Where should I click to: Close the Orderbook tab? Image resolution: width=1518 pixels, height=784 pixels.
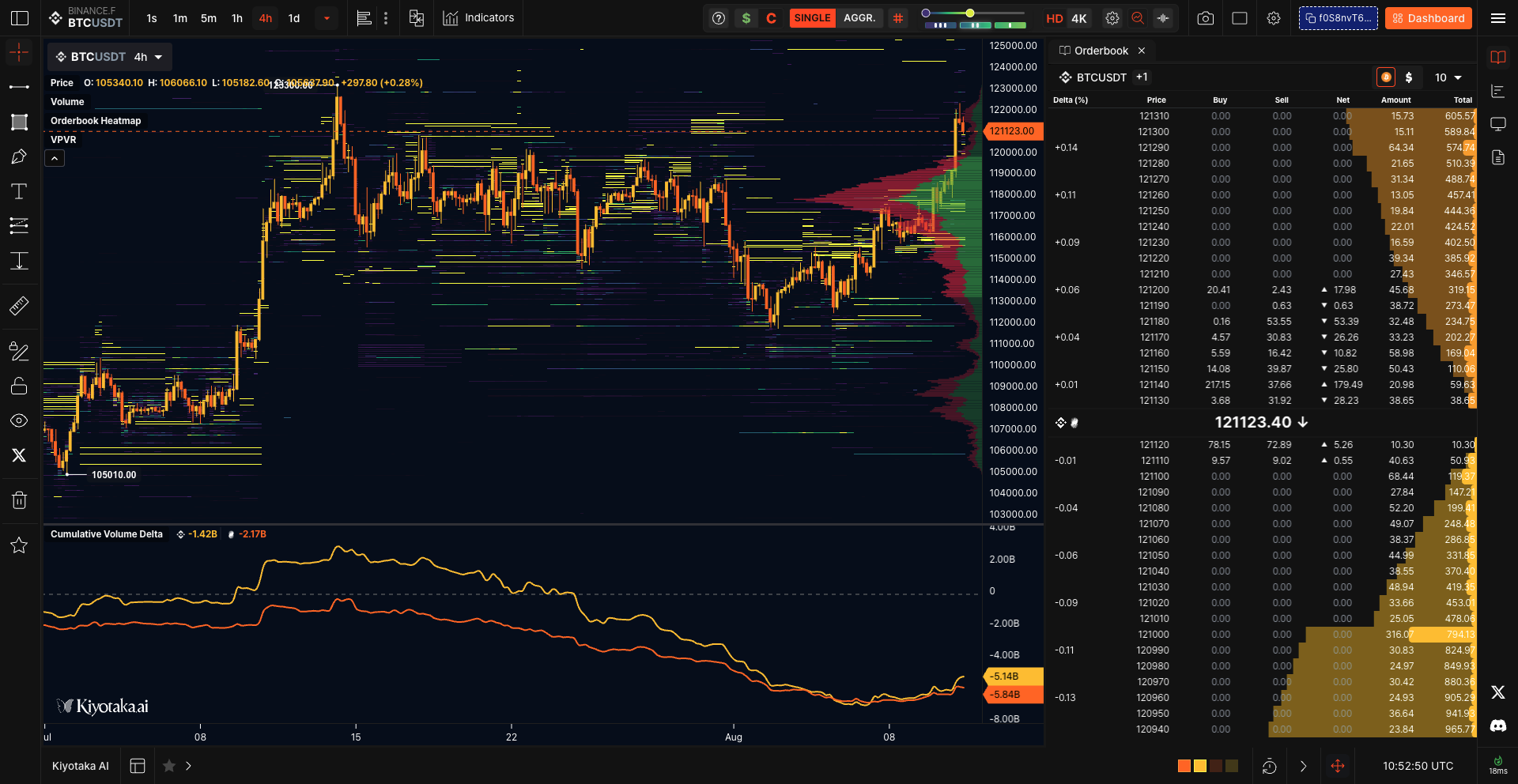(x=1141, y=51)
